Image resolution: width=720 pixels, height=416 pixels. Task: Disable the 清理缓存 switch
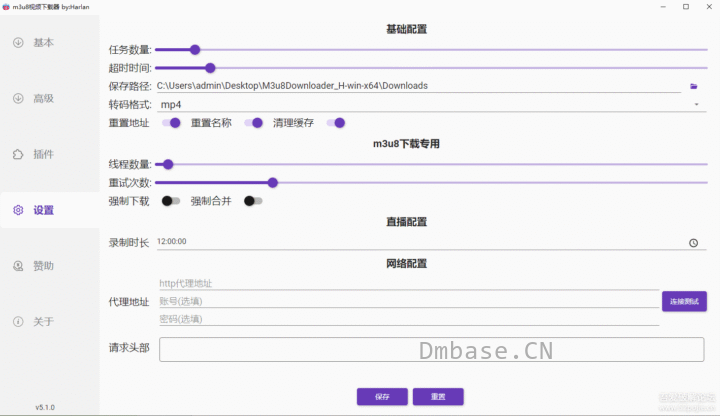[335, 123]
